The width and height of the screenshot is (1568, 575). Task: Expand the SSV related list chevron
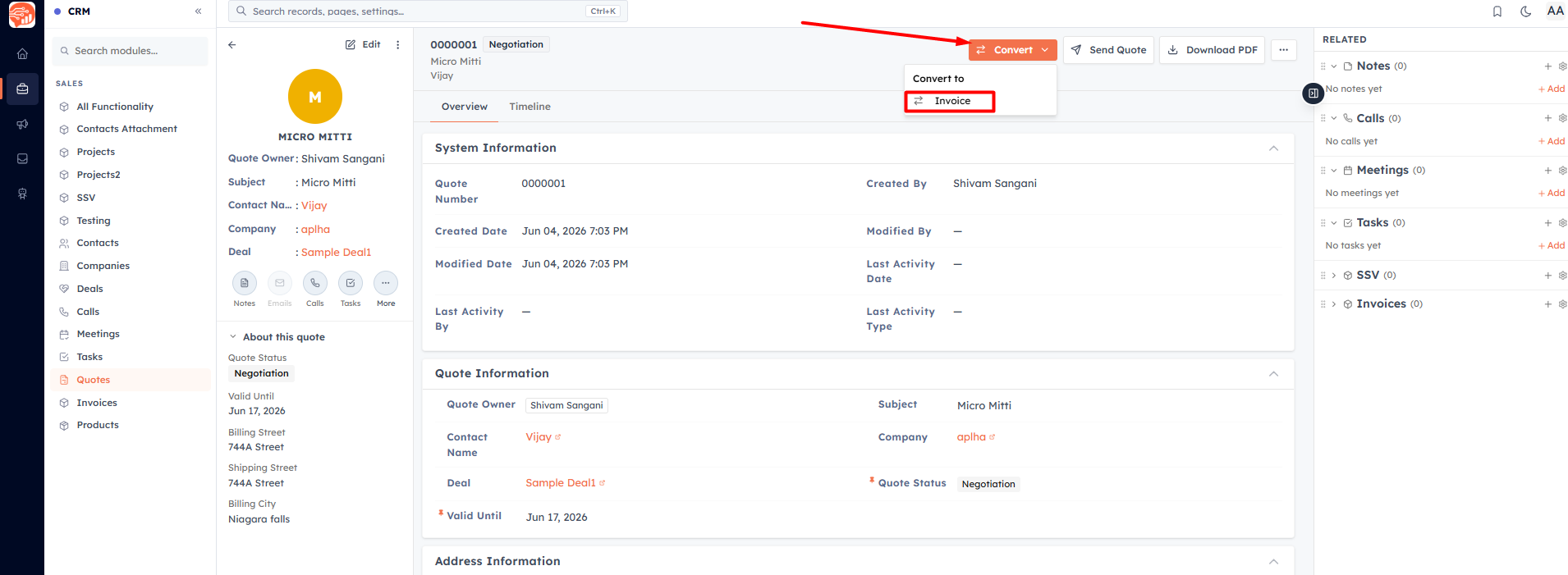(1334, 276)
